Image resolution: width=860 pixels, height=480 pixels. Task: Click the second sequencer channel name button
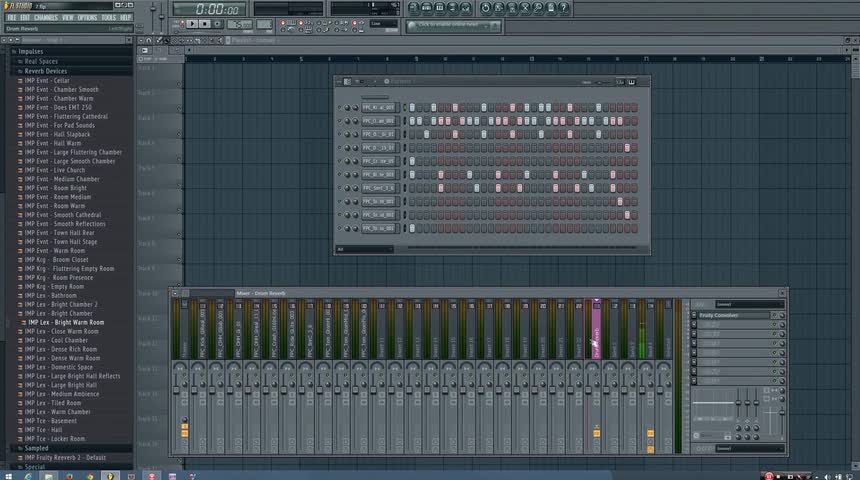tap(379, 121)
